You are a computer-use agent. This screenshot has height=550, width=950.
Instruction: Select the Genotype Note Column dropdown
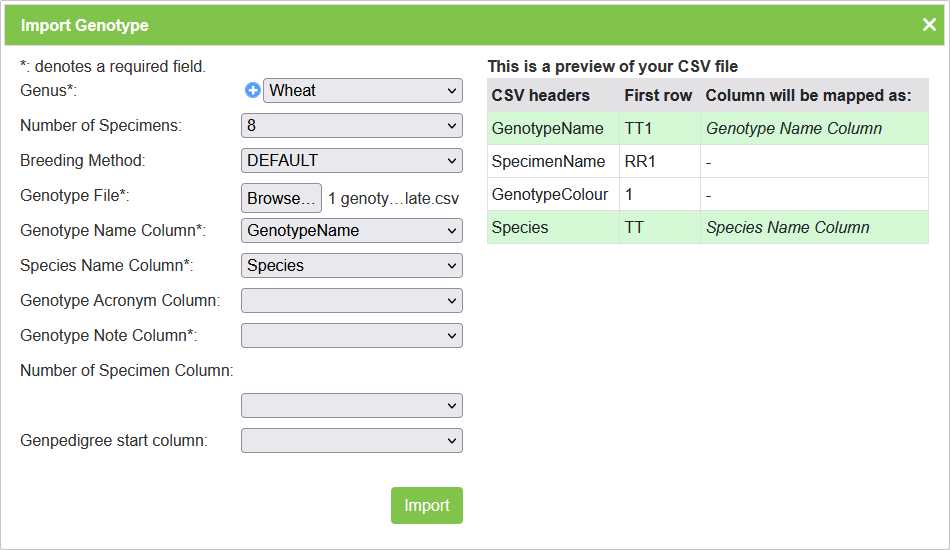(351, 336)
